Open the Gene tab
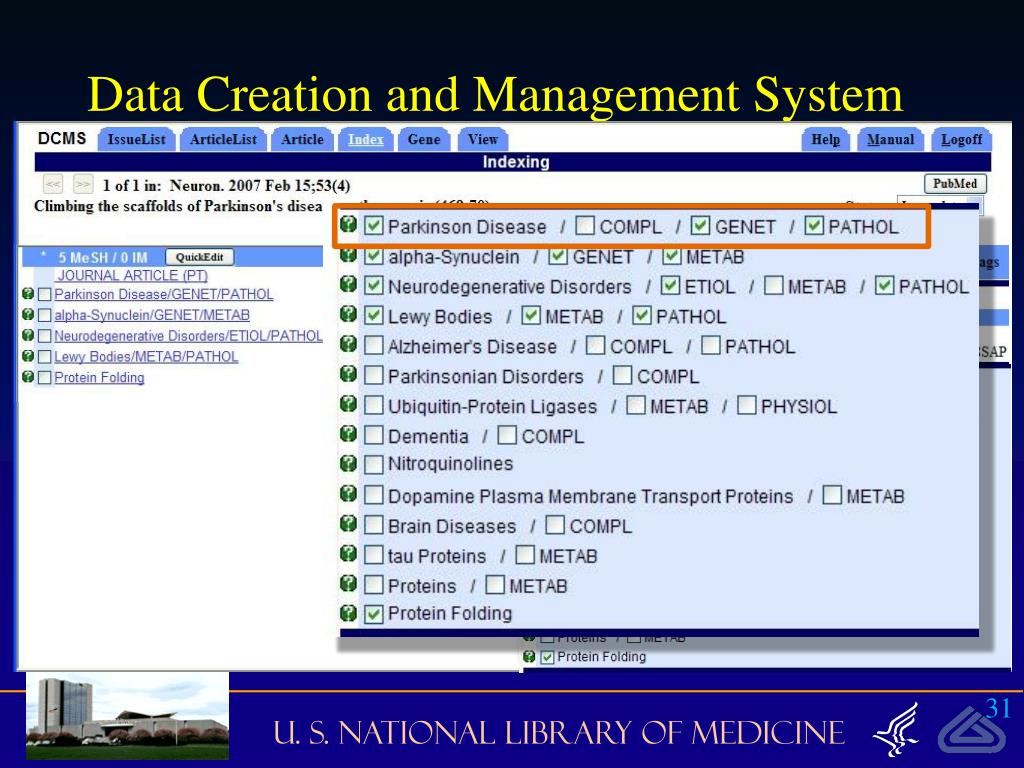Screen dimensions: 1024x768 pos(424,139)
